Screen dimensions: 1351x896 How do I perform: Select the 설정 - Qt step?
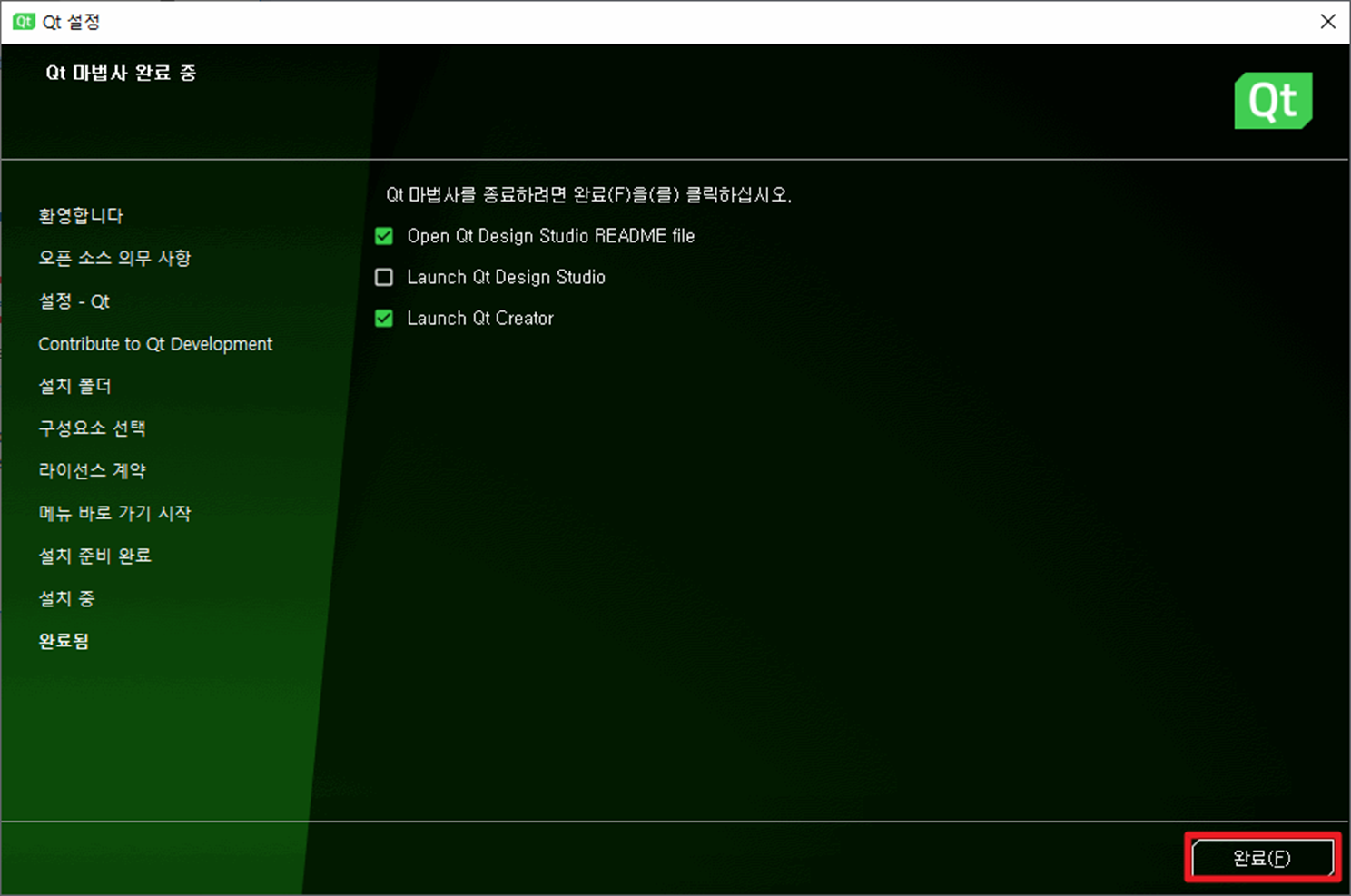pos(74,301)
